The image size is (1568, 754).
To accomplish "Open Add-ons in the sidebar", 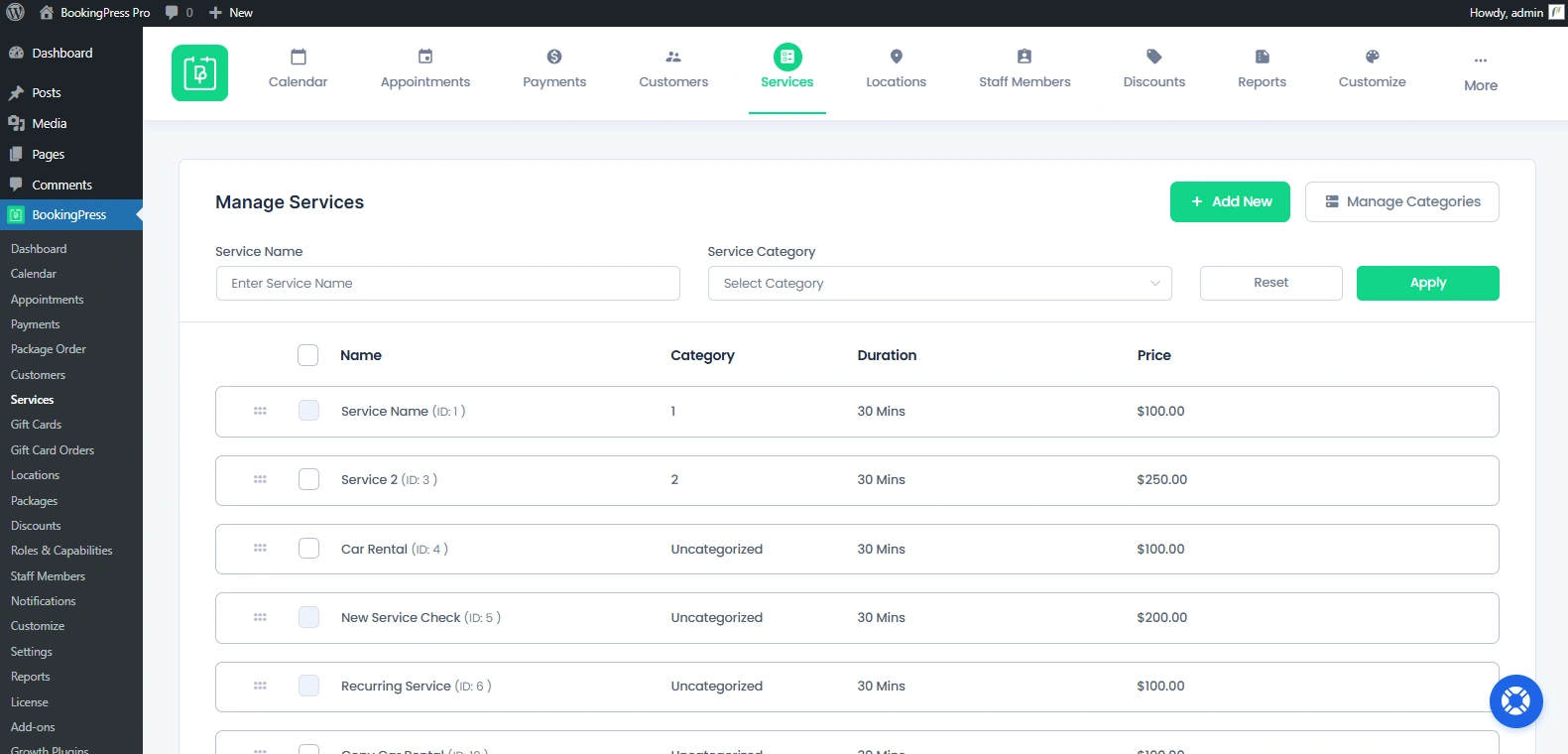I will (33, 727).
